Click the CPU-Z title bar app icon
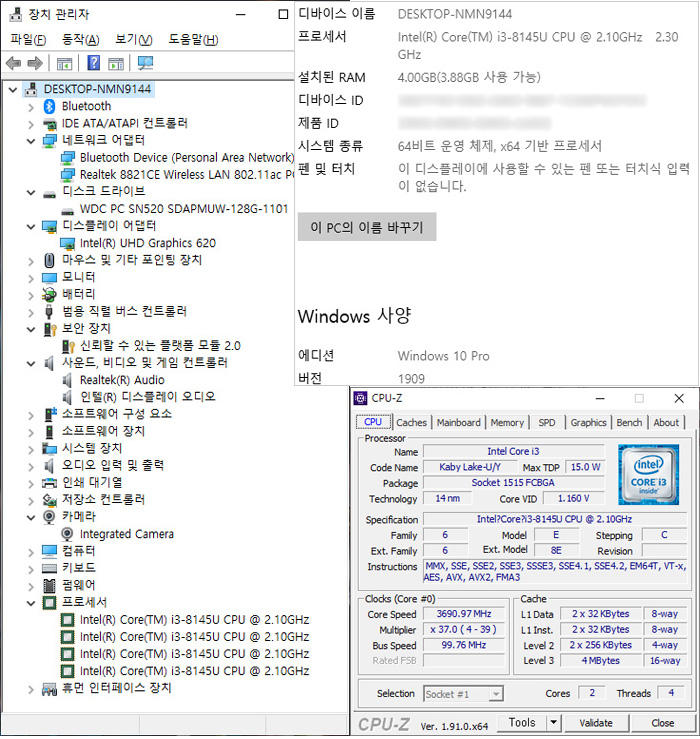 click(361, 399)
